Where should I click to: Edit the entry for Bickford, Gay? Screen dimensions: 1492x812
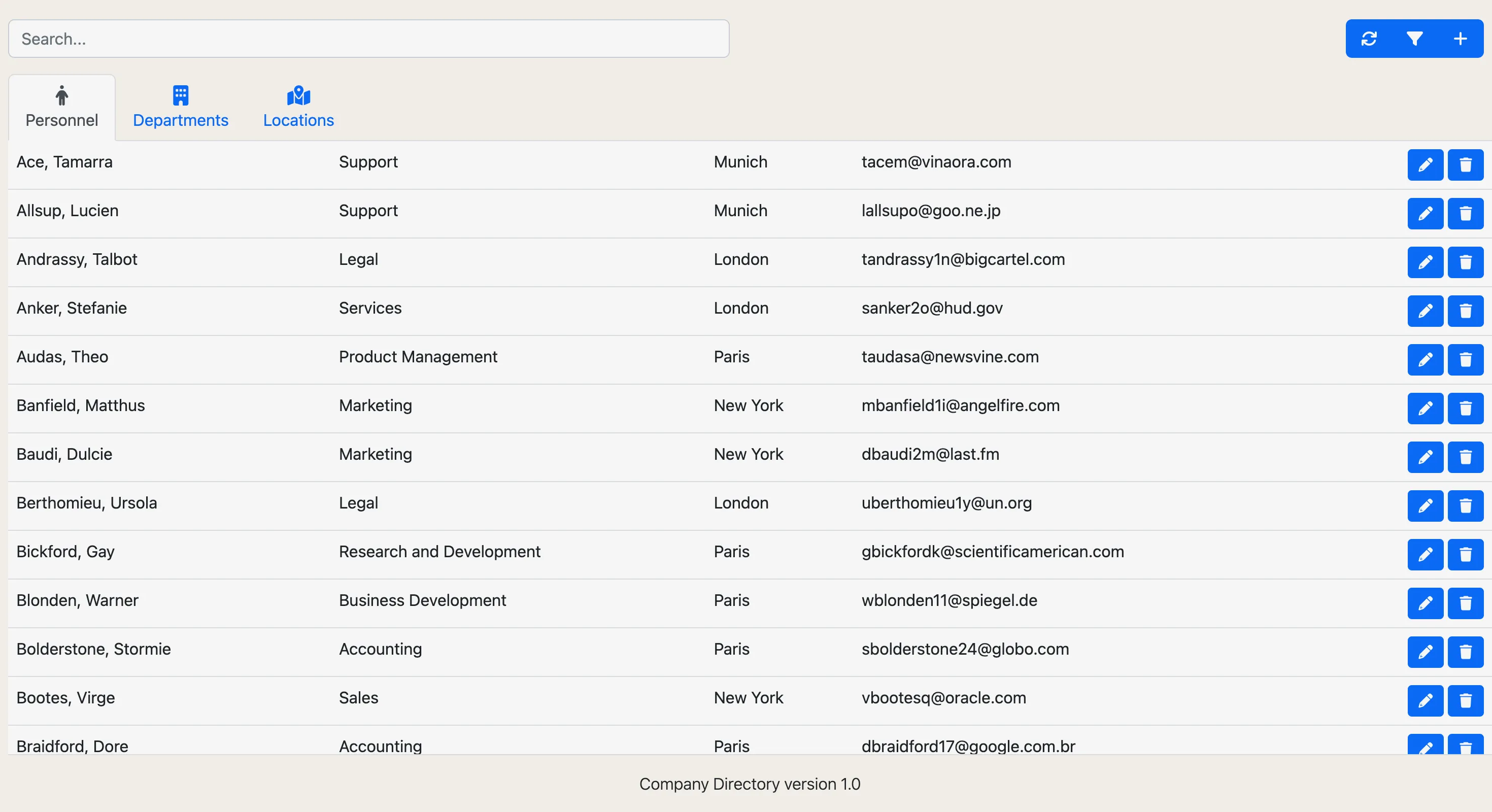(1426, 554)
